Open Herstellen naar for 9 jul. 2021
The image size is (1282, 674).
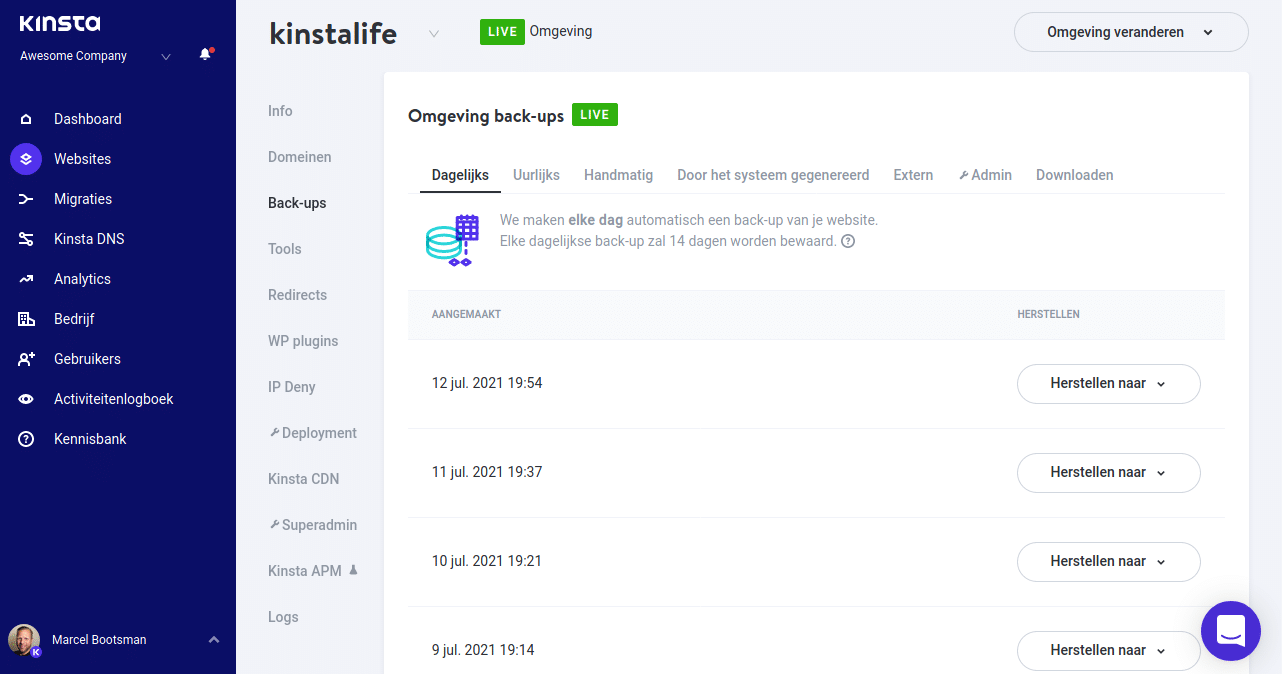coord(1109,651)
